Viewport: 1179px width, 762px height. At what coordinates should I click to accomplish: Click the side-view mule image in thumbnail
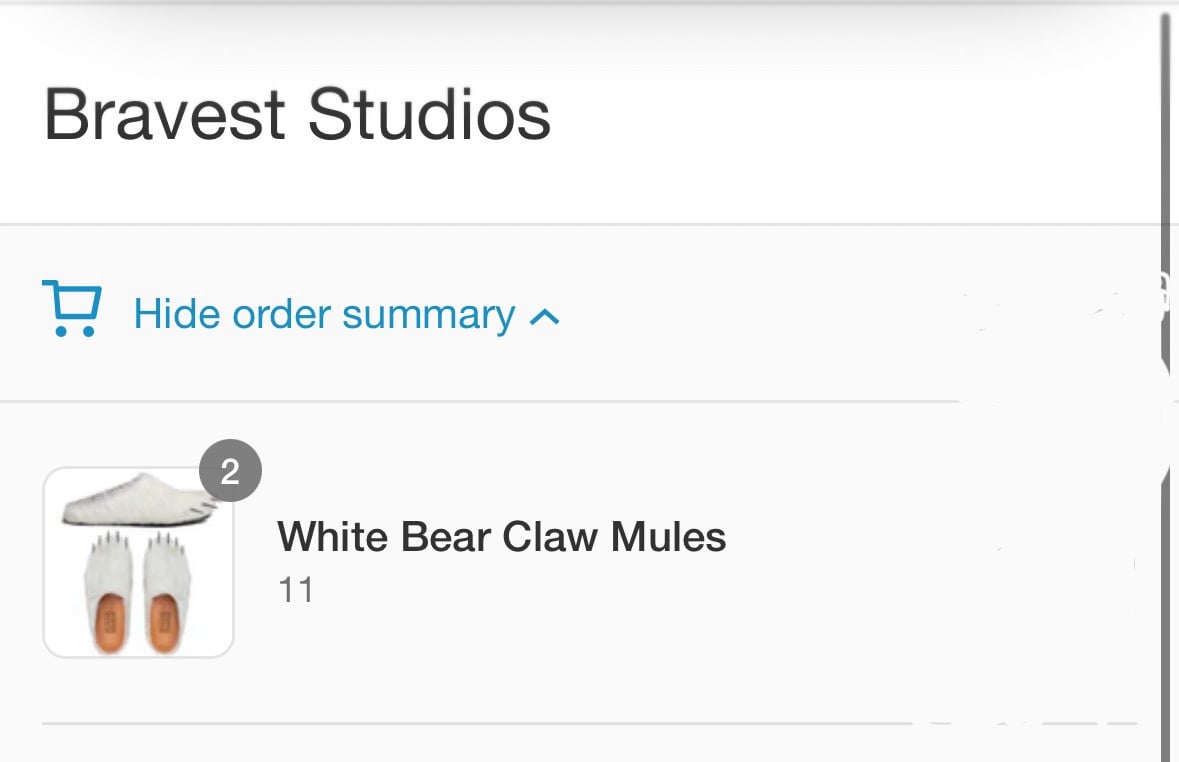pos(141,499)
